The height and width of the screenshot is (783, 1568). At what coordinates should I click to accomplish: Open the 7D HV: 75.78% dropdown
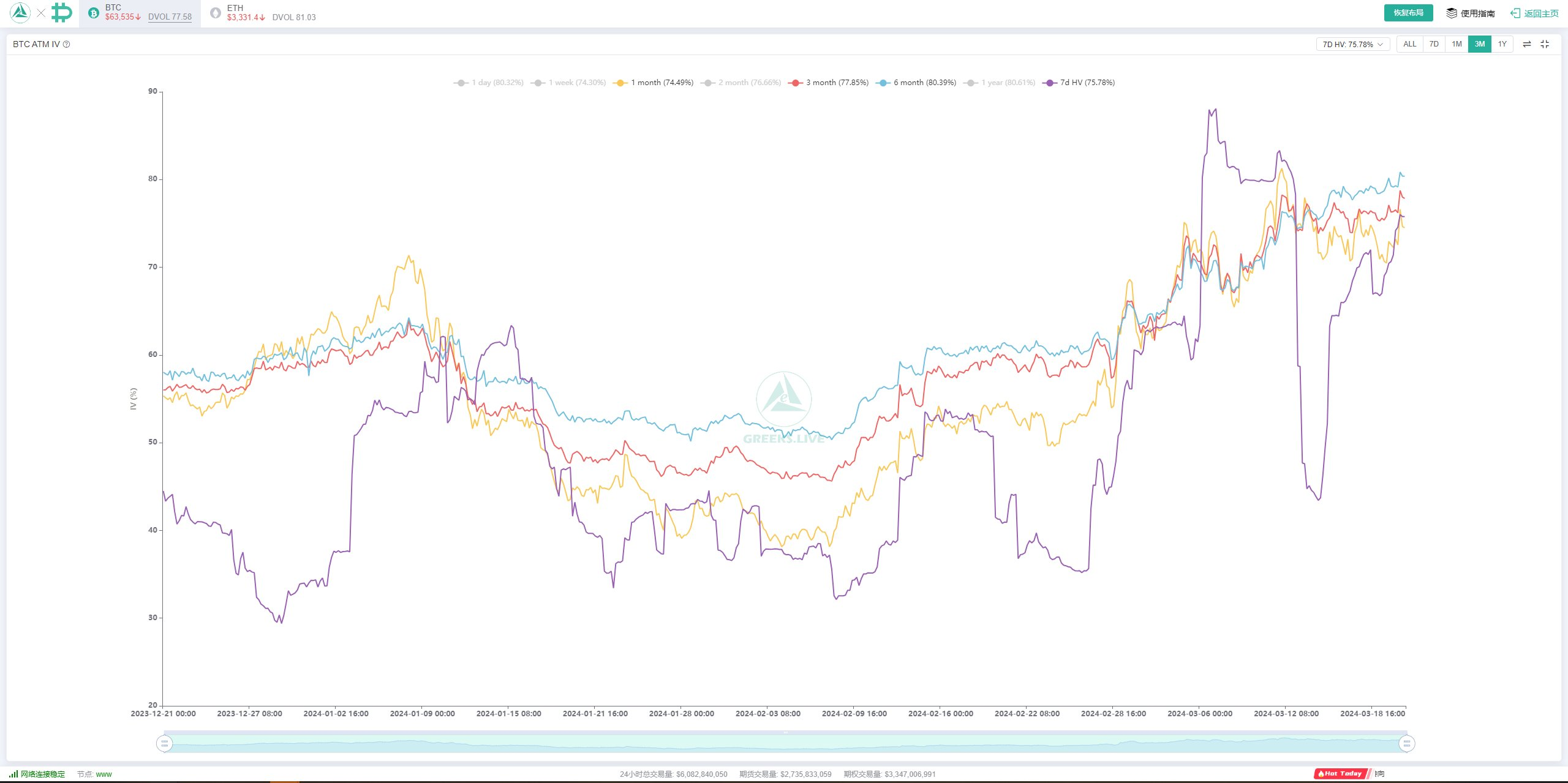pyautogui.click(x=1352, y=44)
